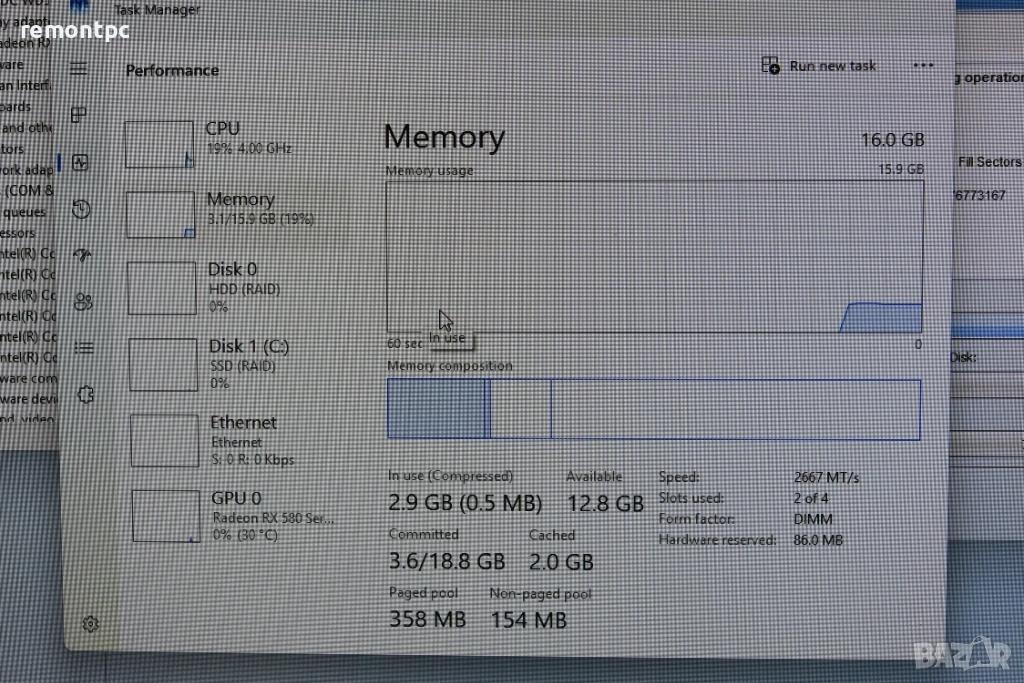1024x683 pixels.
Task: Click the '358 MB' paged pool value
Action: (x=428, y=620)
